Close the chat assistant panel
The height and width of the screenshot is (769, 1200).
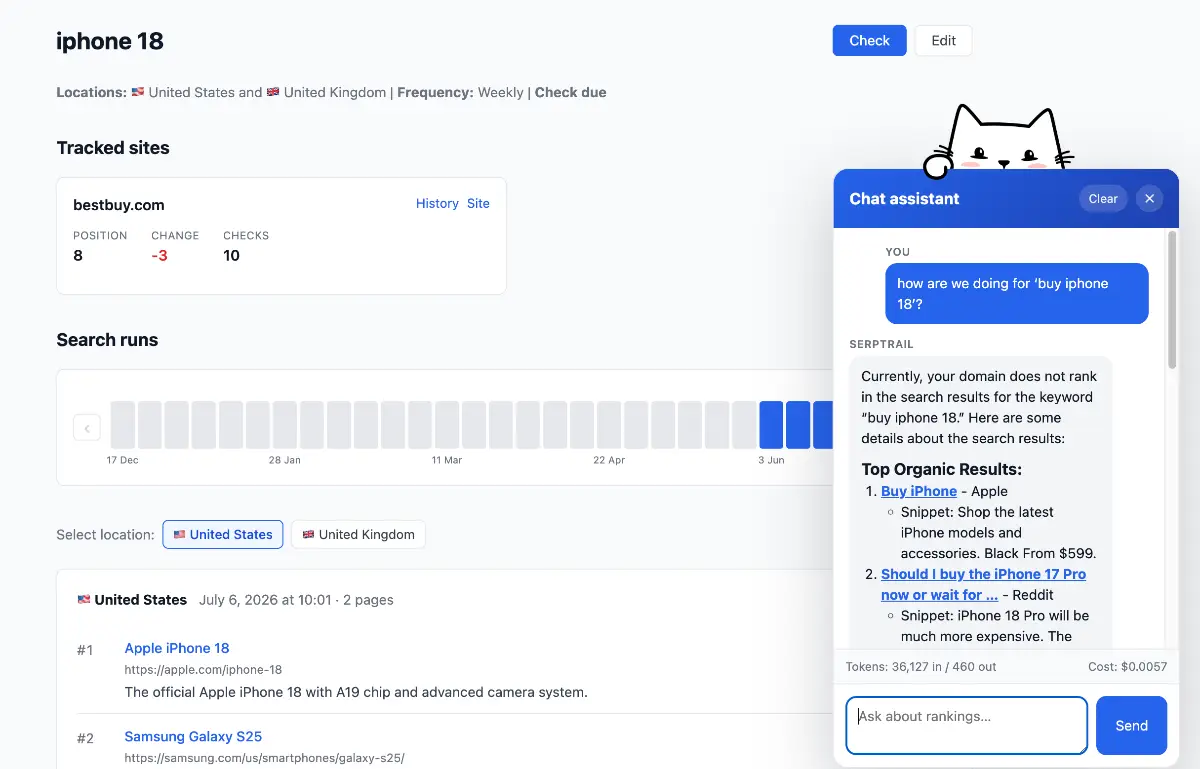1149,199
